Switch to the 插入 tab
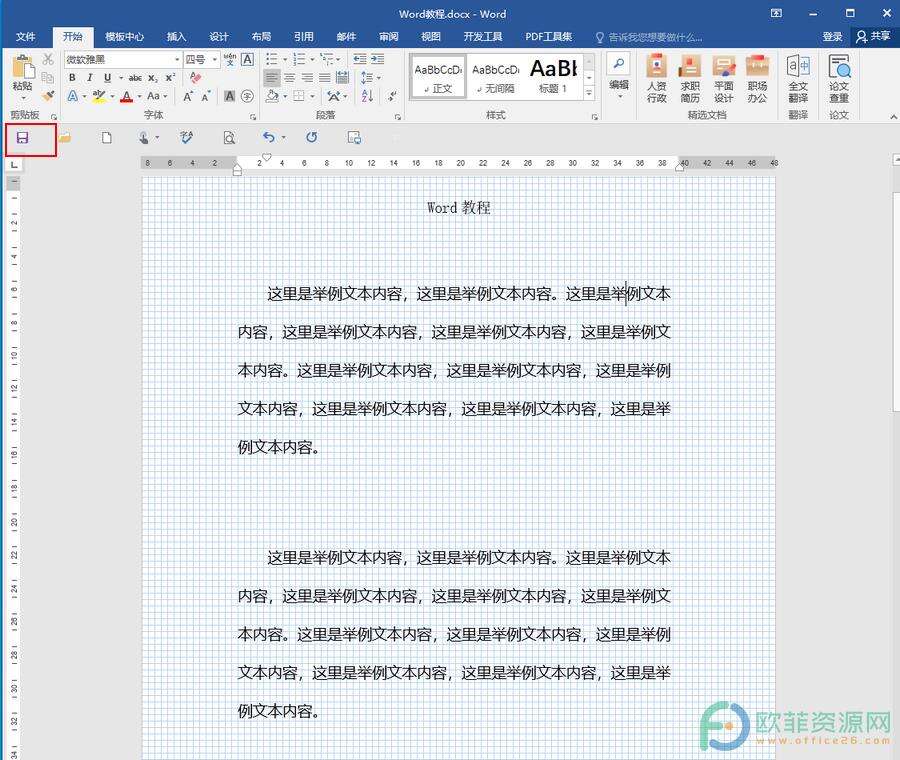Screen dimensions: 900x760 [176, 37]
